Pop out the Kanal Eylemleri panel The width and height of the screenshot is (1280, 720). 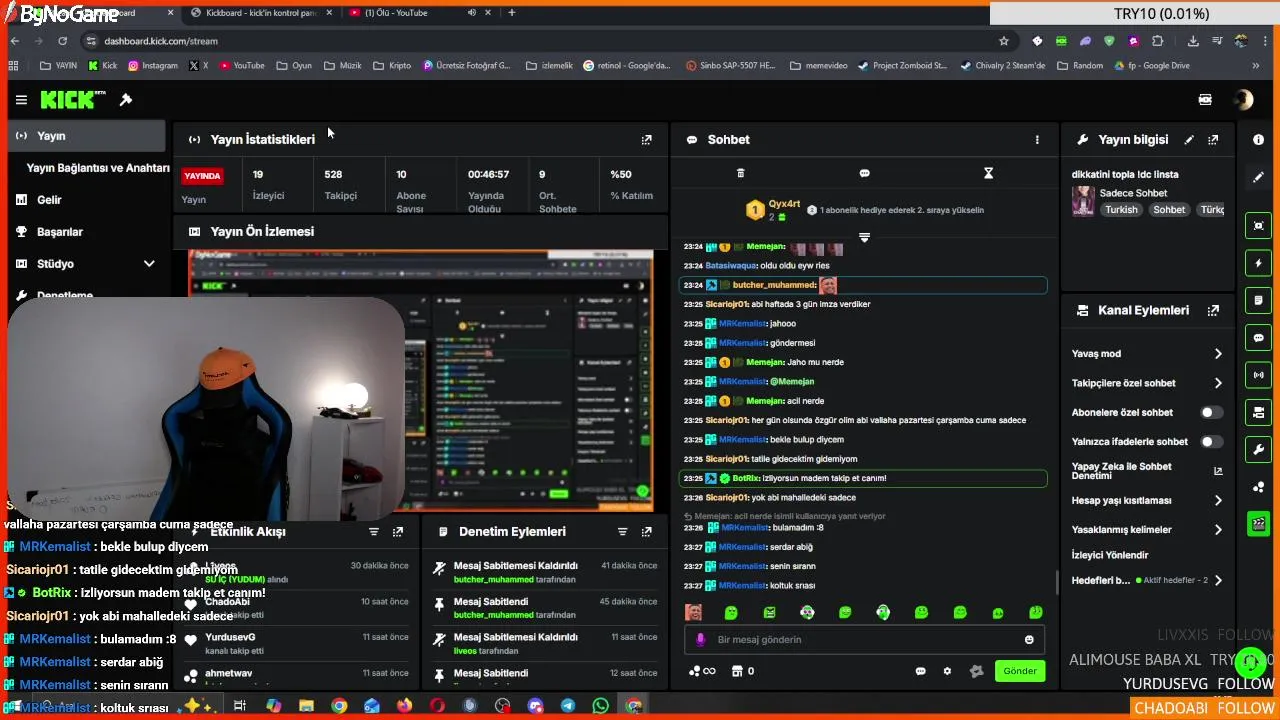1213,311
